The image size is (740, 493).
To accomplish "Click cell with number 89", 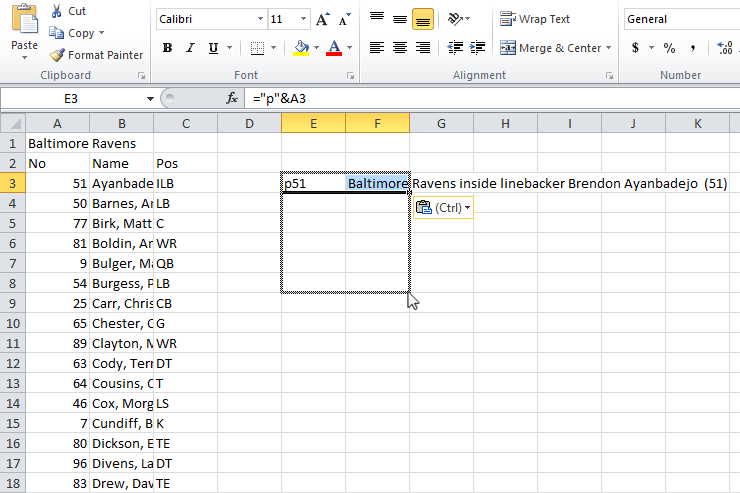I will coord(57,343).
